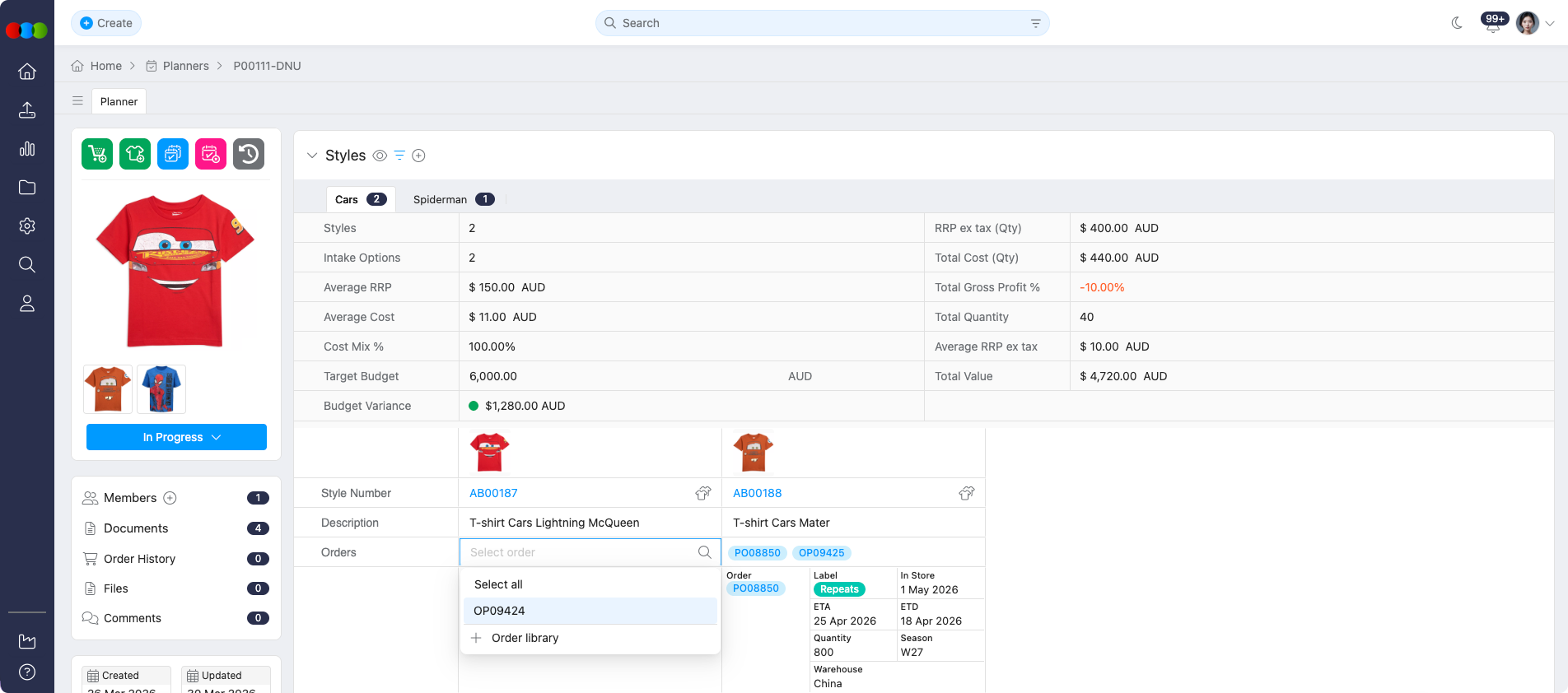Click the pink calendar icon
This screenshot has height=693, width=1568.
pyautogui.click(x=211, y=154)
